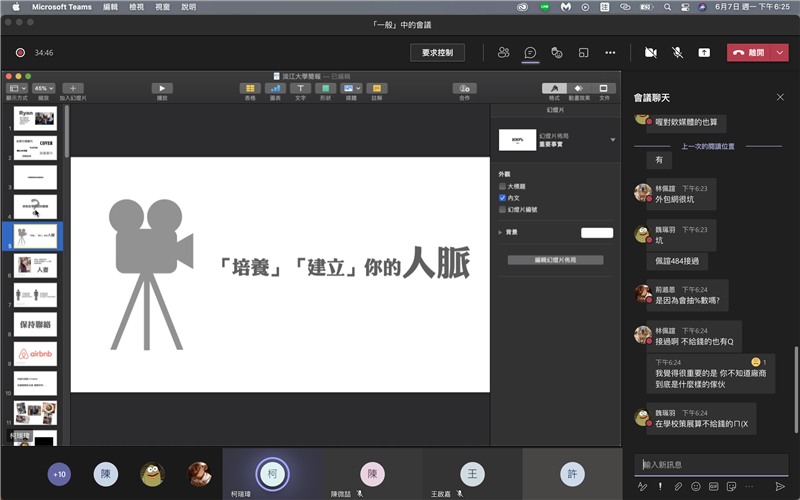Uncheck the 內文 checkbox
Screen dimensions: 800x500
(x=502, y=198)
